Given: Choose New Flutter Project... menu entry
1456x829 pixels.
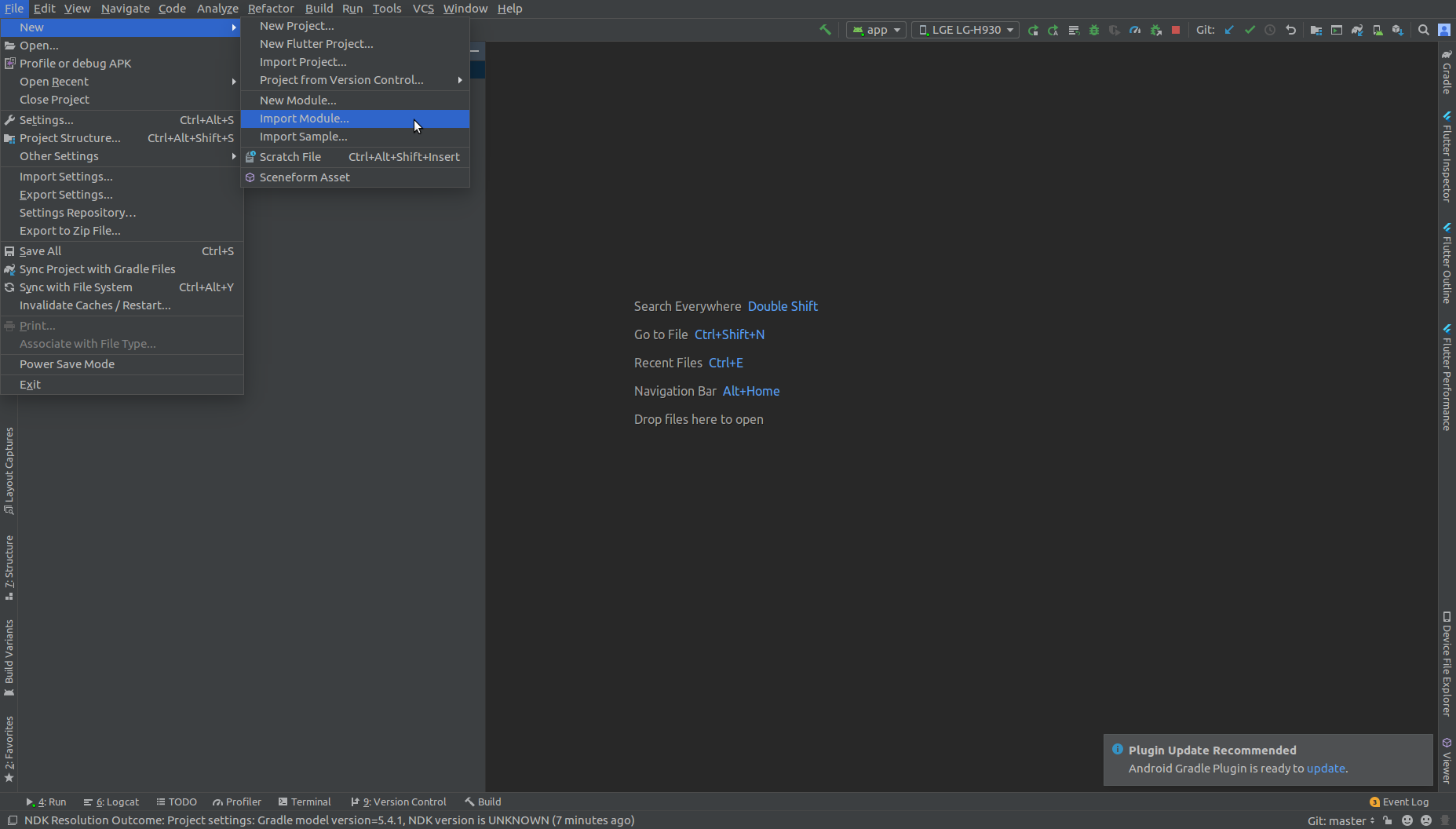Looking at the screenshot, I should coord(355,44).
